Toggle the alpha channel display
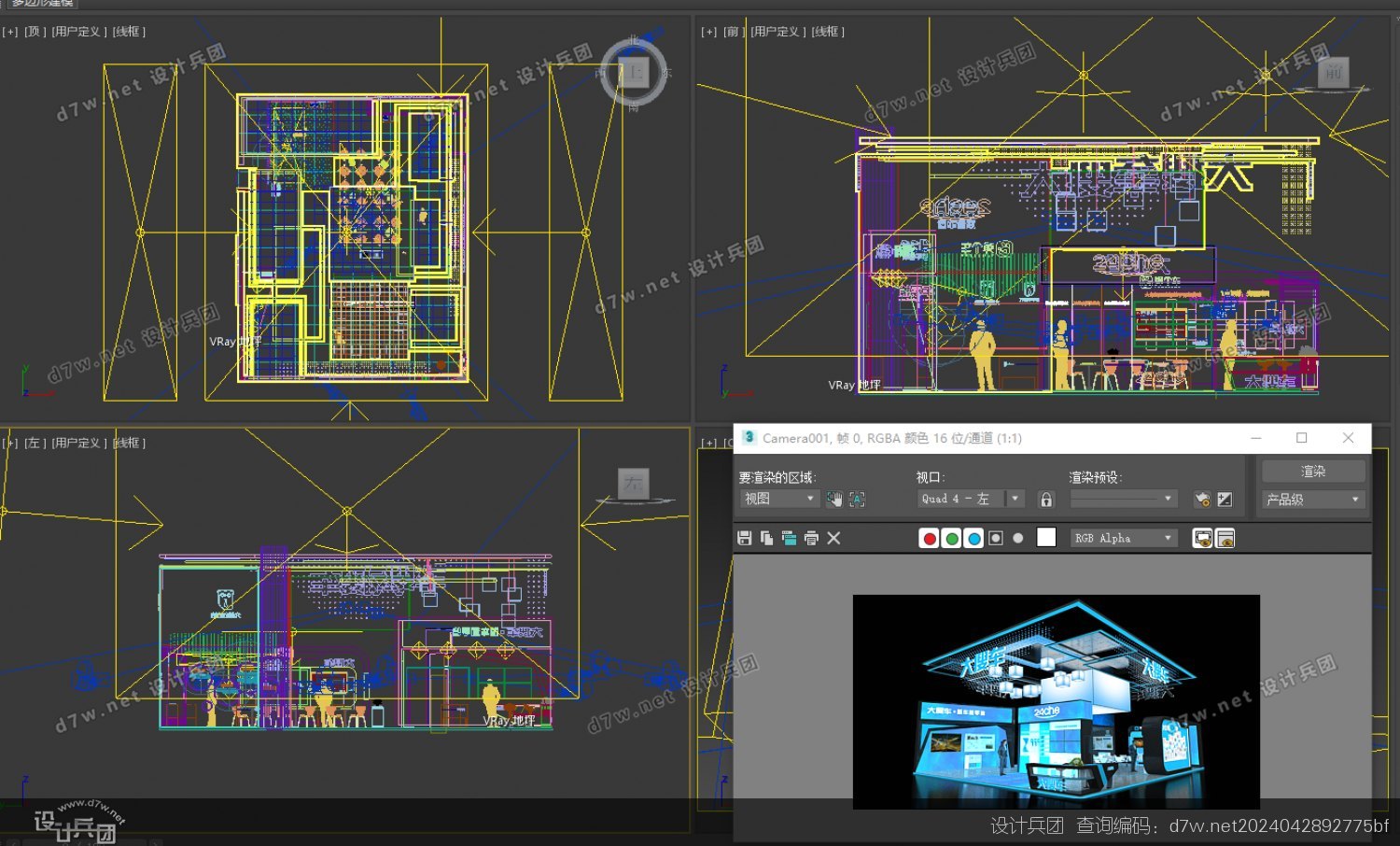The height and width of the screenshot is (846, 1400). [x=996, y=538]
